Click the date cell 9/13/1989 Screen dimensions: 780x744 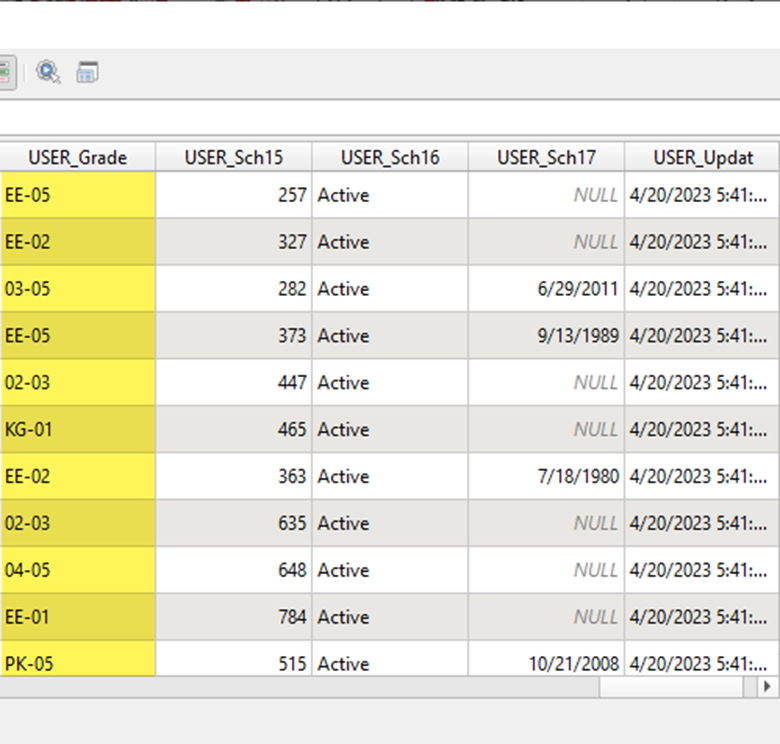click(x=546, y=336)
